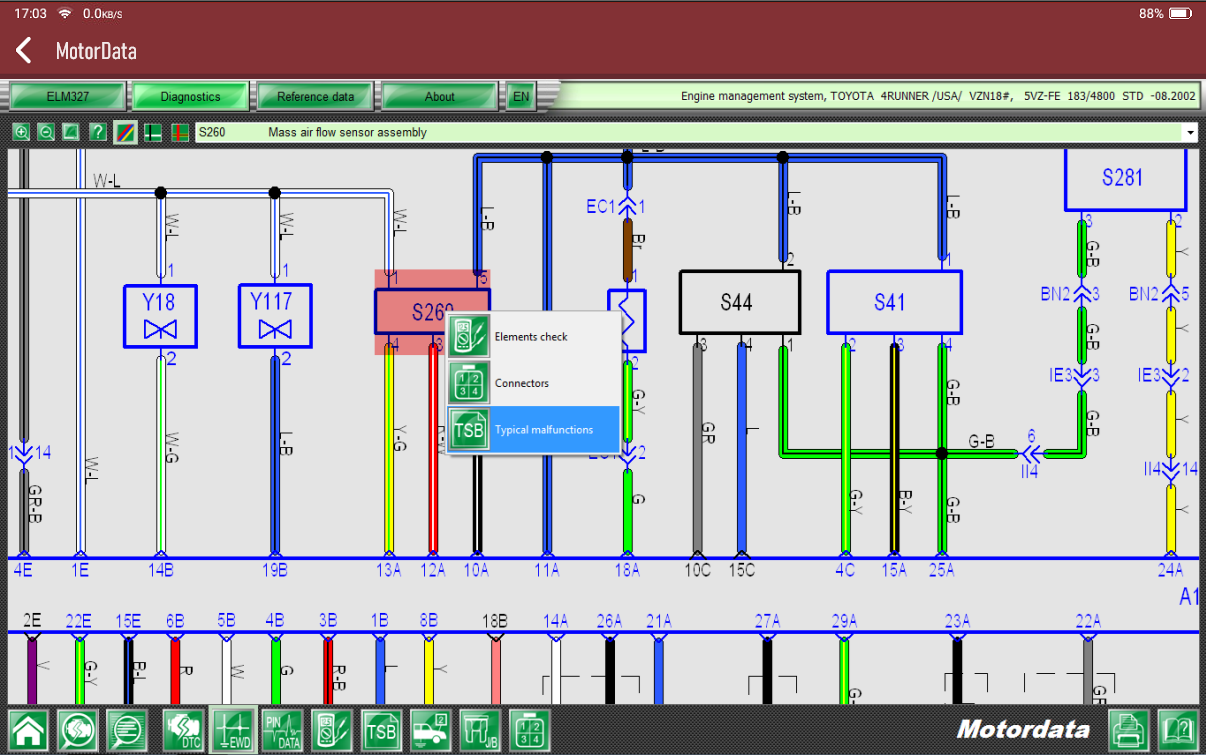Toggle the red line highlight icon
The image size is (1206, 755).
click(x=180, y=132)
